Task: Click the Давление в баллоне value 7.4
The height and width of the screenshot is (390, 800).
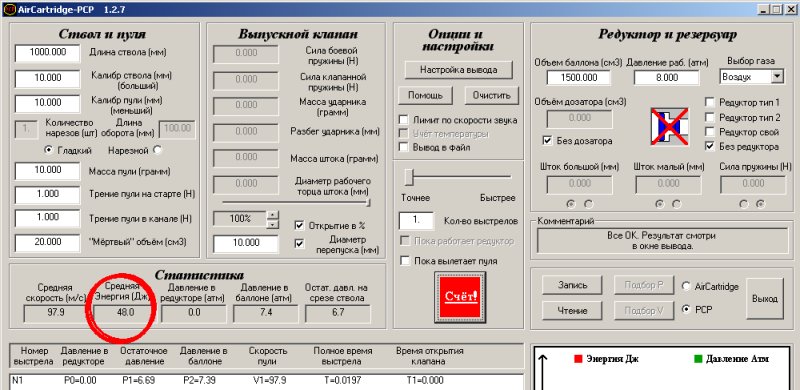Action: [266, 313]
